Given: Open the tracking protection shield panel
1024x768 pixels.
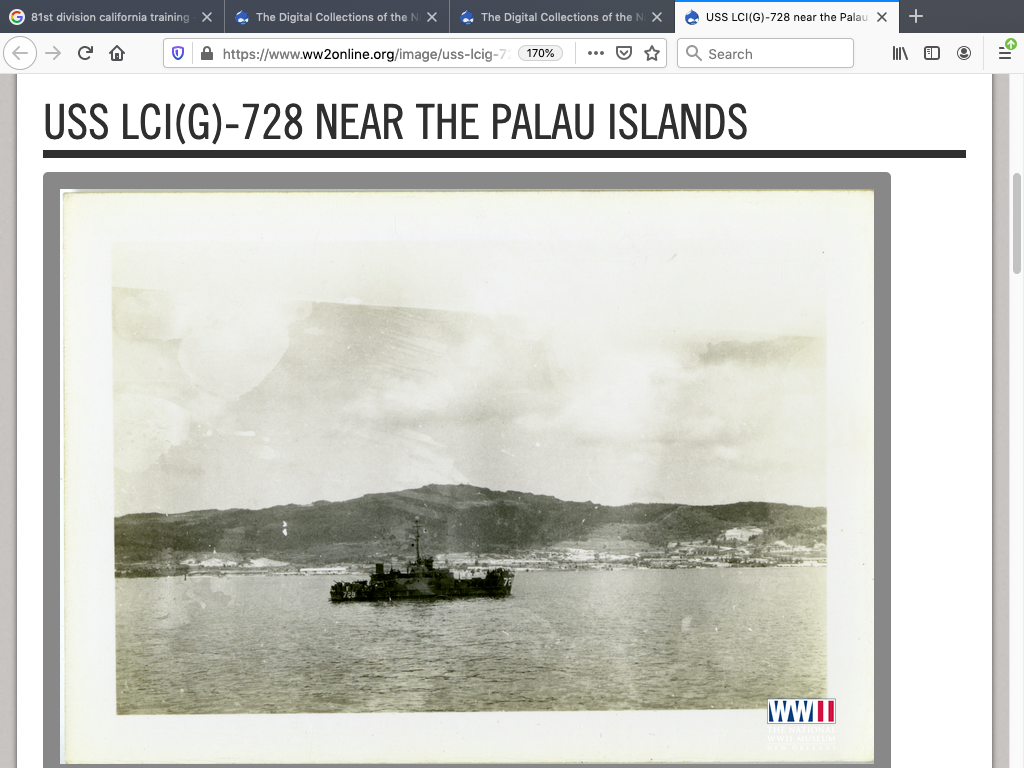Looking at the screenshot, I should point(179,54).
